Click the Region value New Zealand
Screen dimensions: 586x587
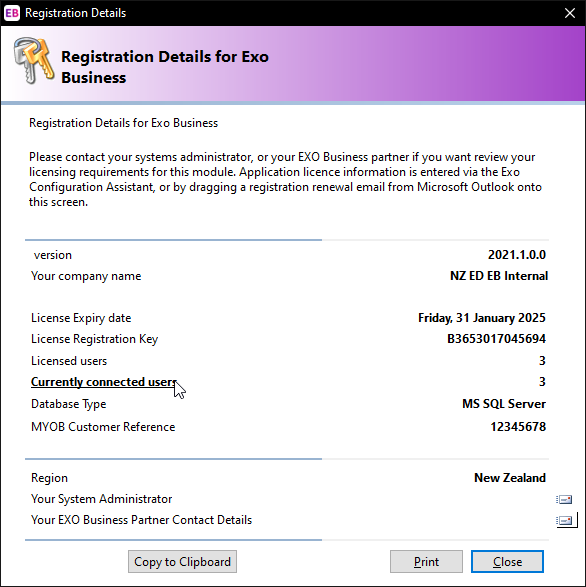point(510,478)
